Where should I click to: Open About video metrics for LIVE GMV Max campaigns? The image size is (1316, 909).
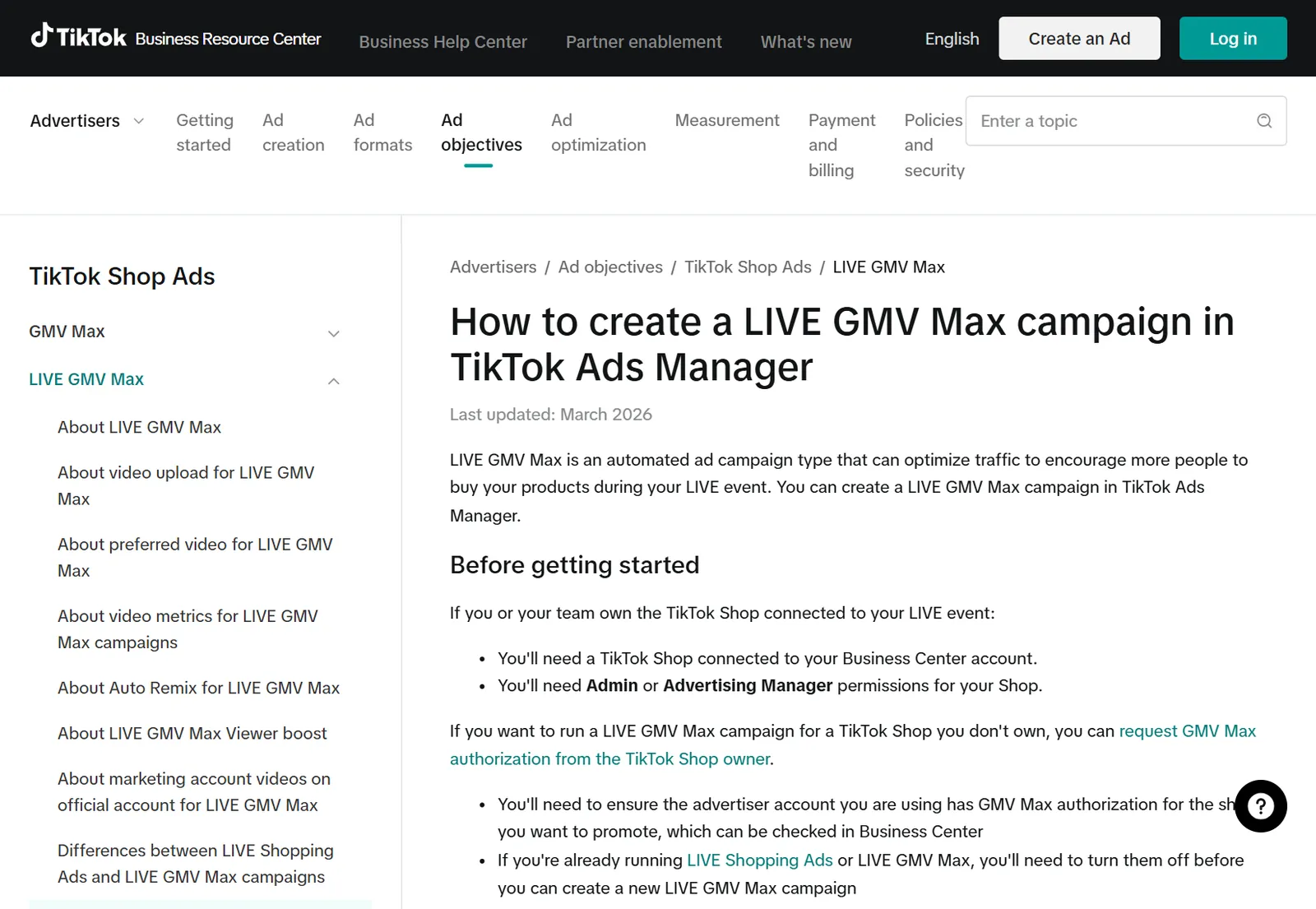click(188, 628)
